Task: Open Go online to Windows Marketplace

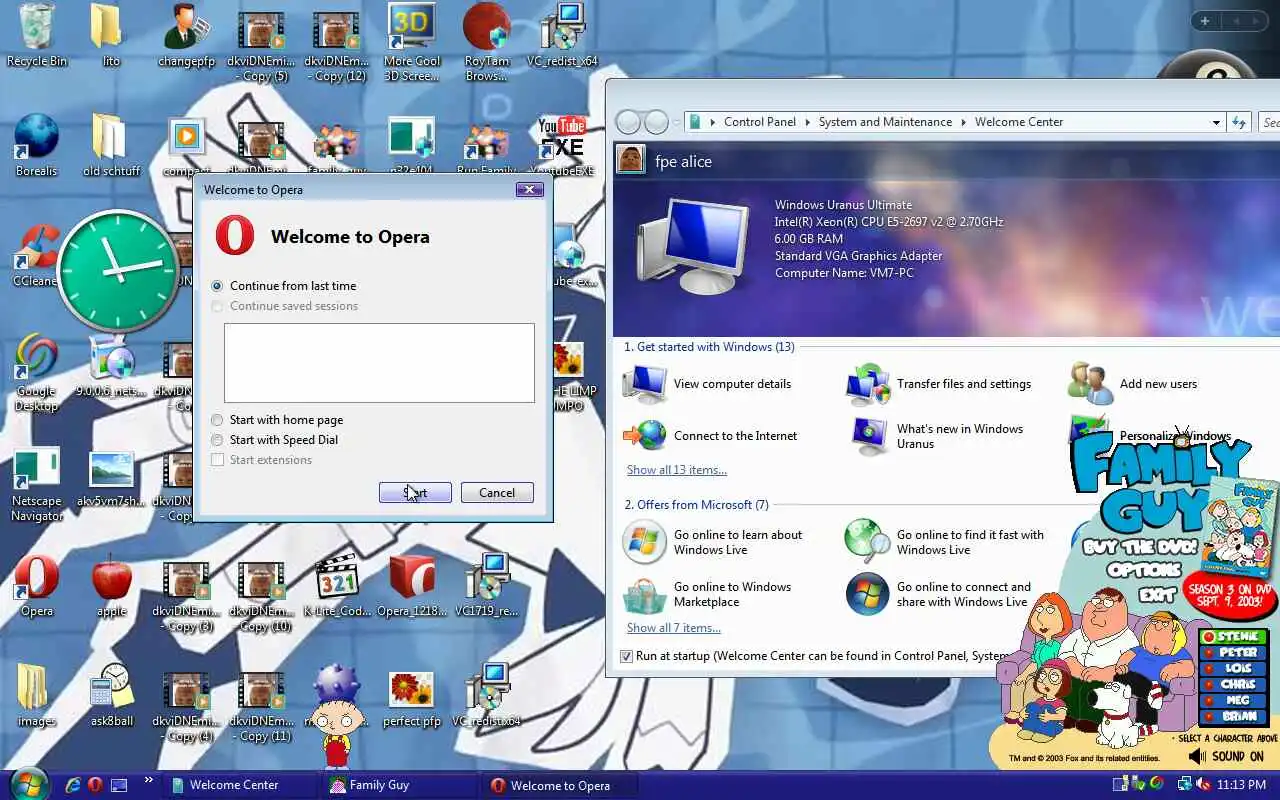Action: pyautogui.click(x=707, y=595)
